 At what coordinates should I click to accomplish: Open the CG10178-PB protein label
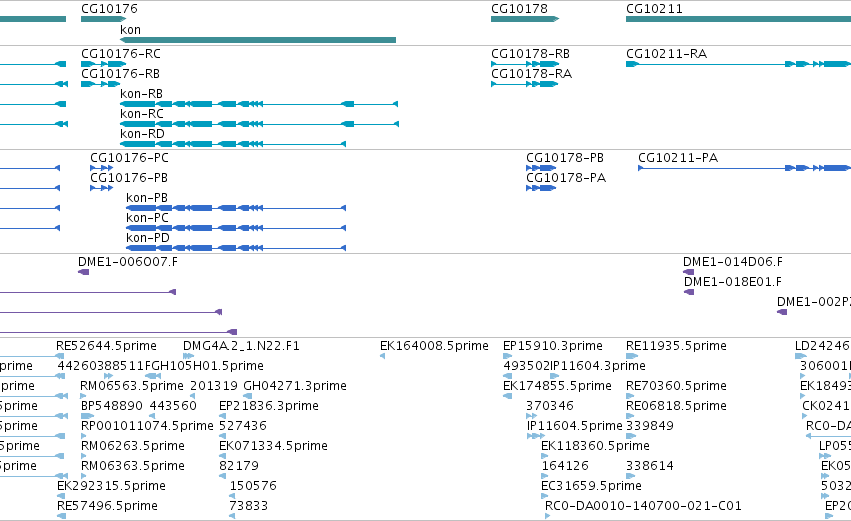pyautogui.click(x=564, y=158)
